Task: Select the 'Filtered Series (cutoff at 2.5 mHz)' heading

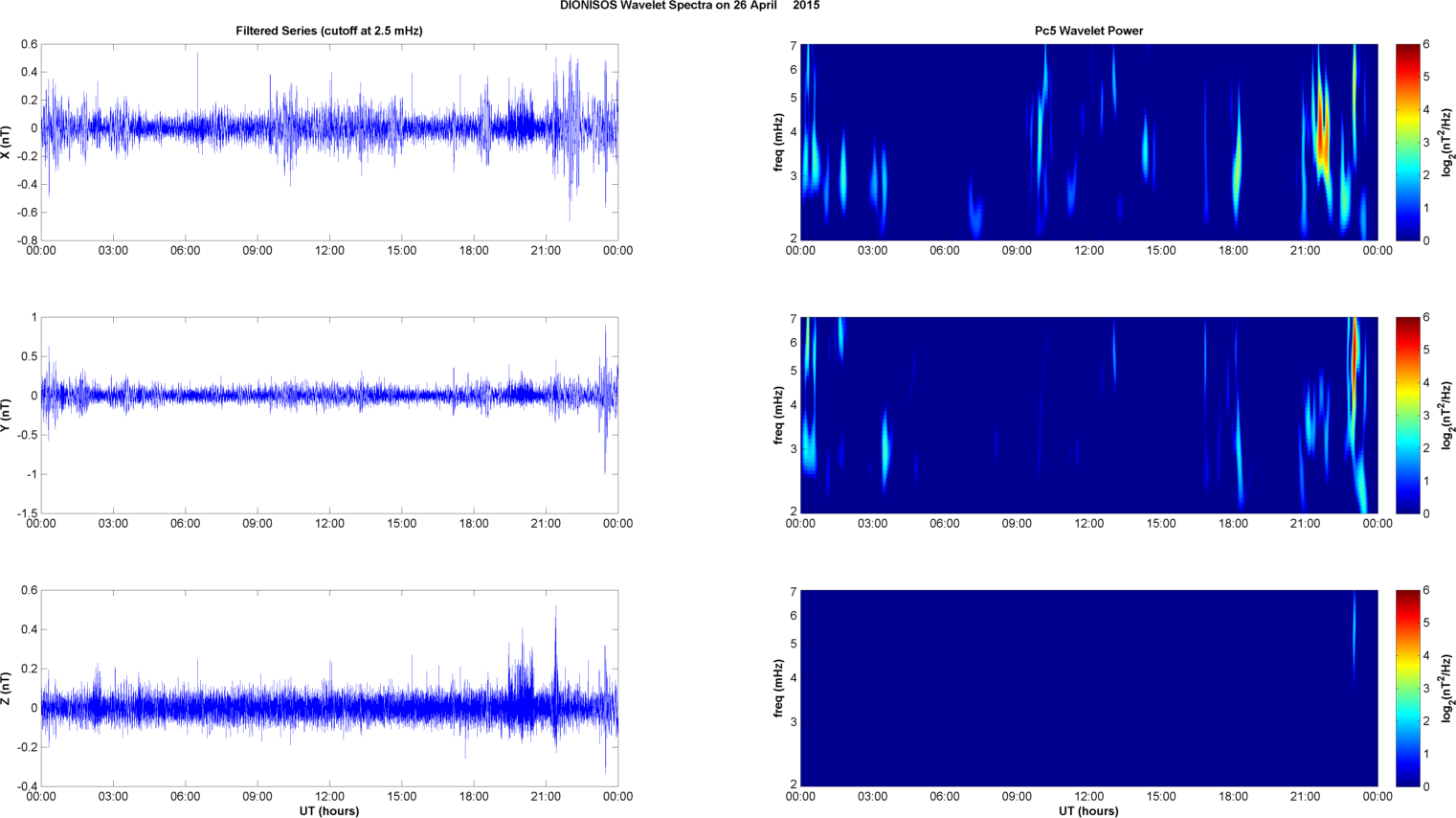Action: click(x=329, y=31)
